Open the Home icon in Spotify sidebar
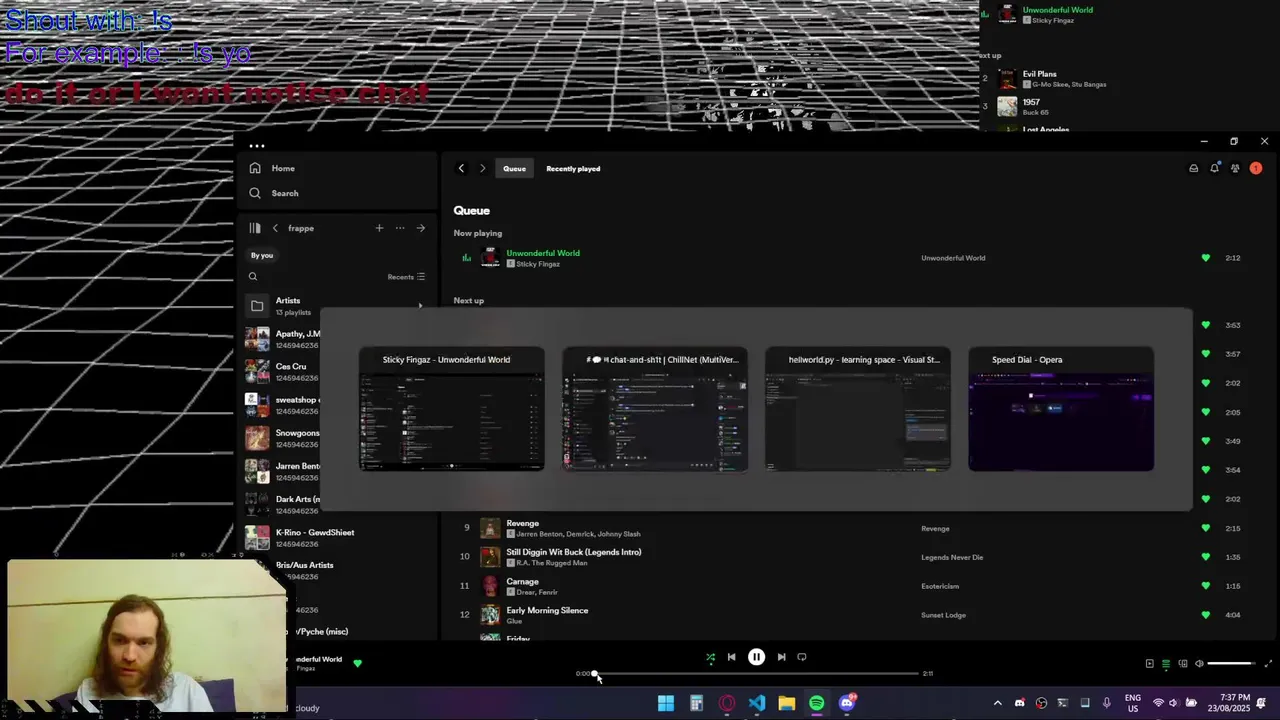Image resolution: width=1280 pixels, height=720 pixels. [255, 168]
